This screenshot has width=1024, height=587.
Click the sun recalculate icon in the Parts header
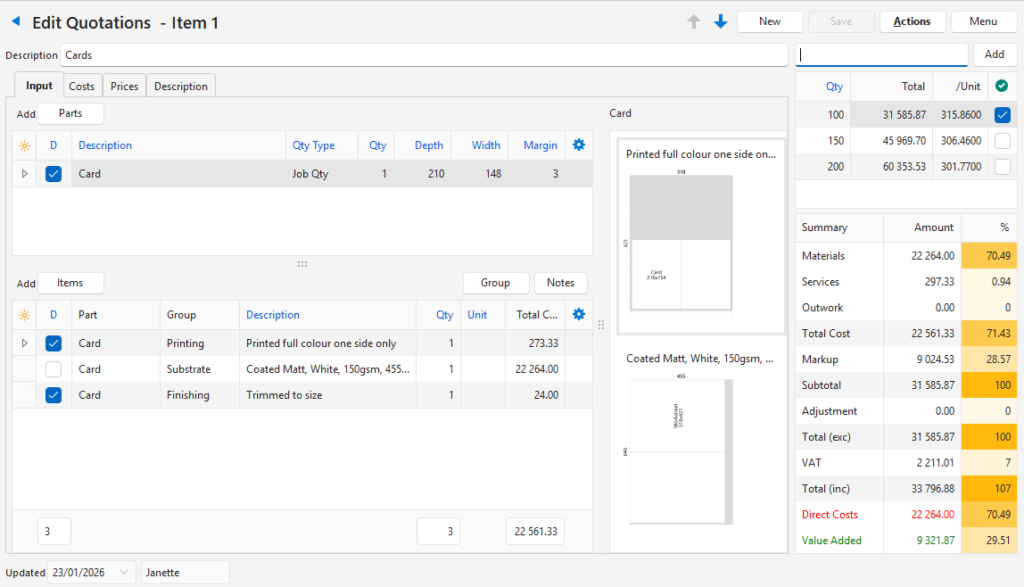(25, 144)
